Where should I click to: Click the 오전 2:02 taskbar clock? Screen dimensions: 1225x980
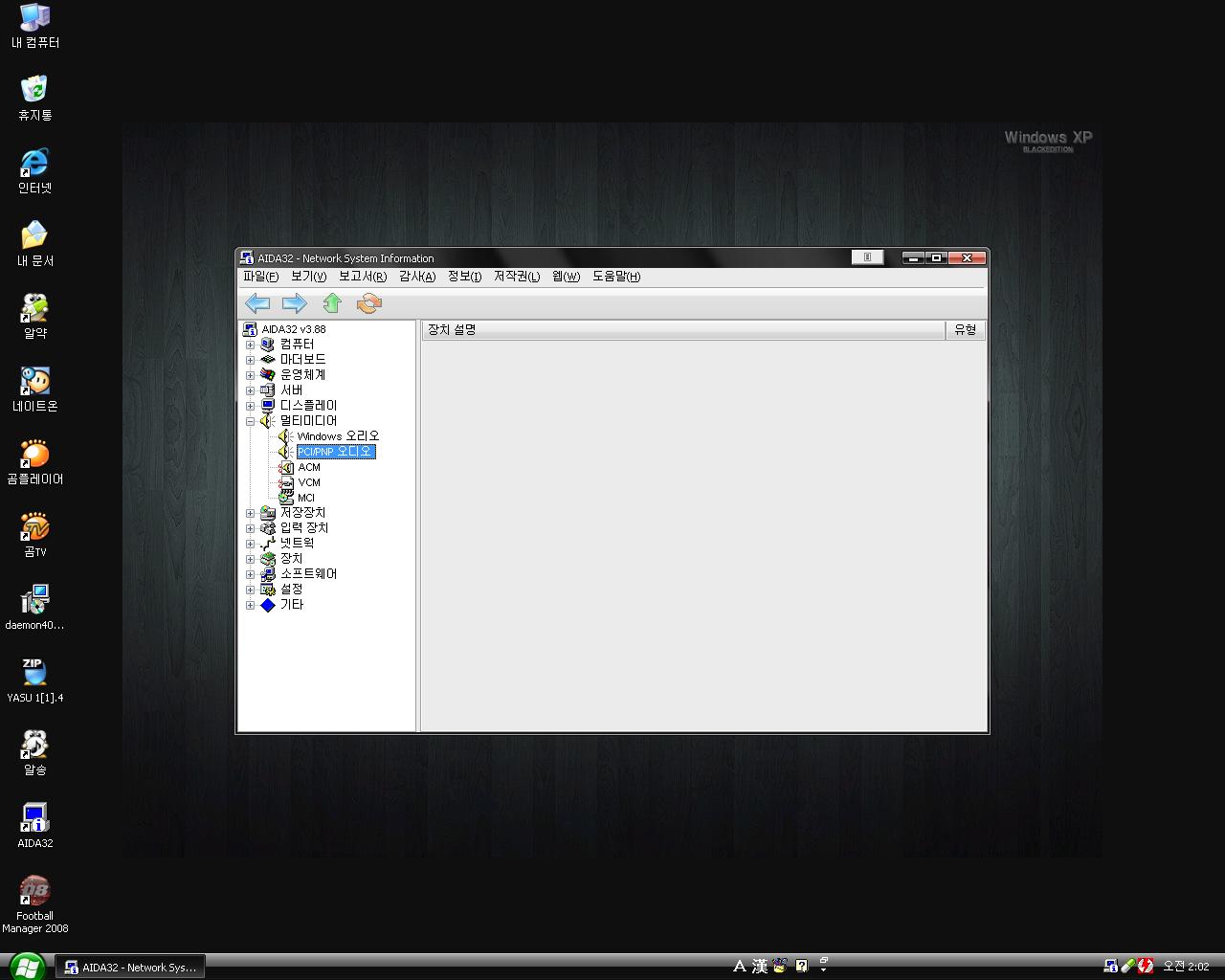pyautogui.click(x=1186, y=968)
